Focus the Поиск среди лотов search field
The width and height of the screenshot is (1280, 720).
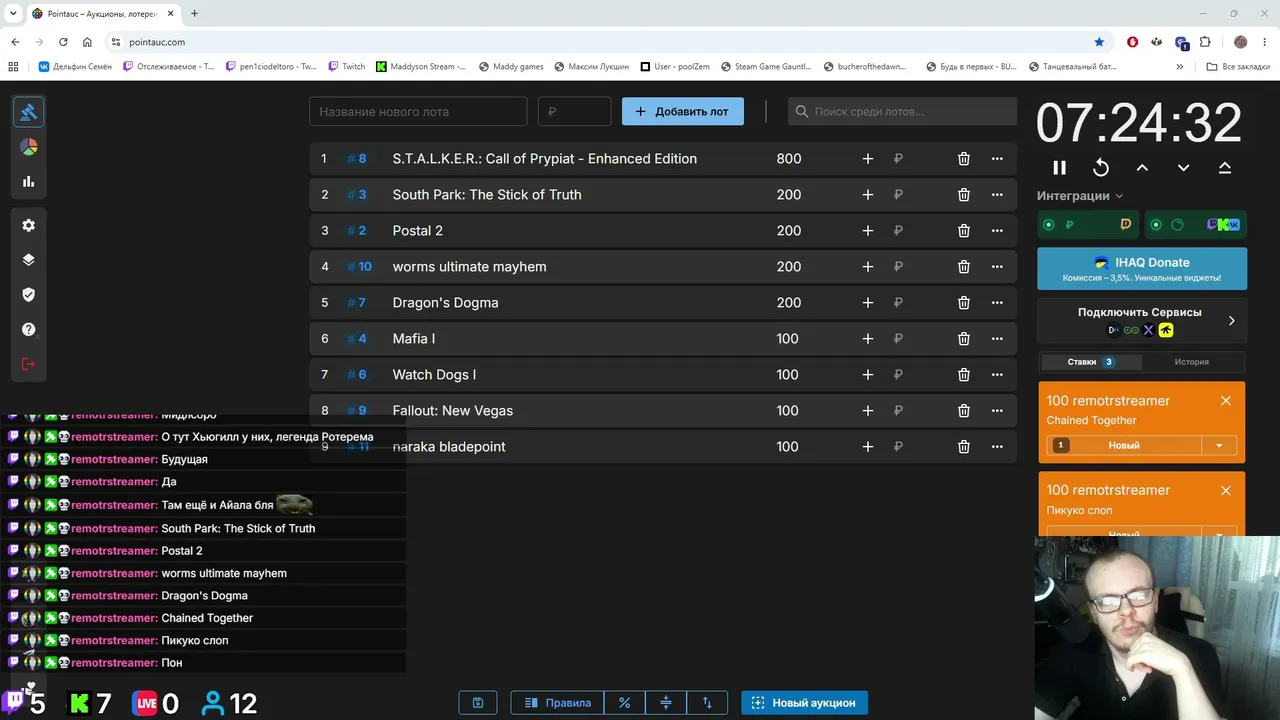(x=902, y=112)
